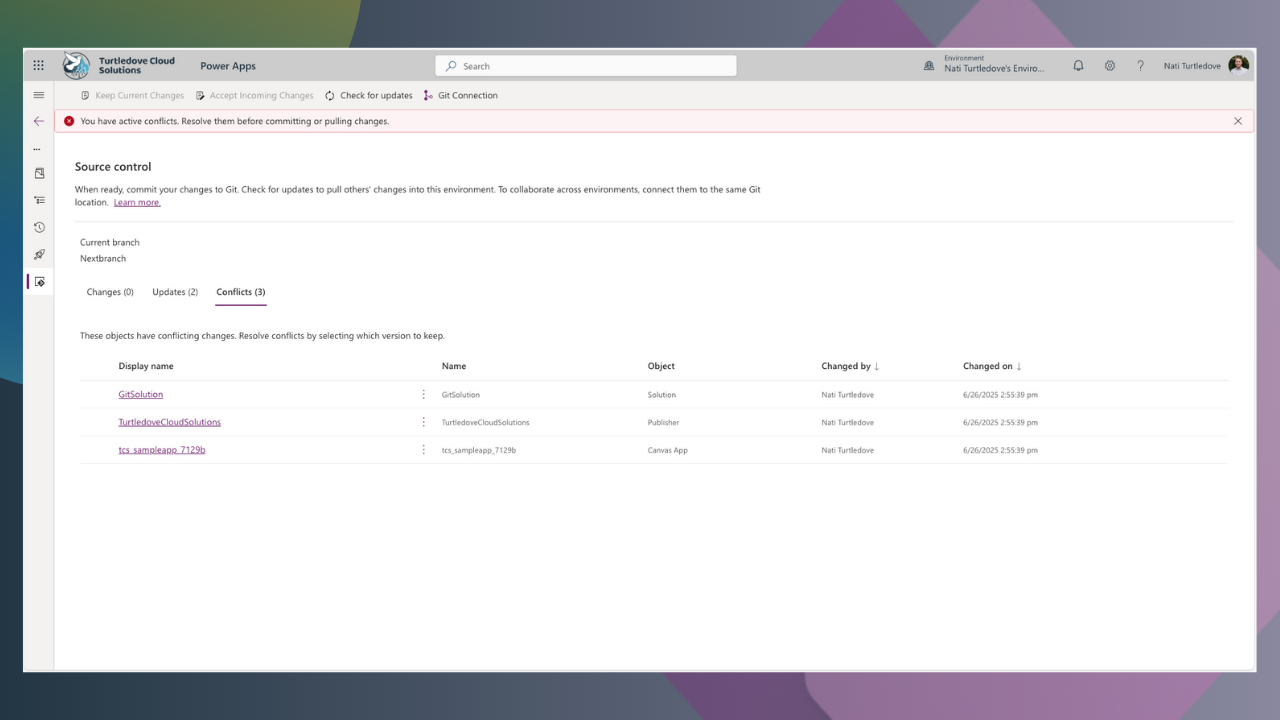Open more options for TurtledoveCloudSolutions row
The image size is (1280, 720).
pyautogui.click(x=424, y=422)
